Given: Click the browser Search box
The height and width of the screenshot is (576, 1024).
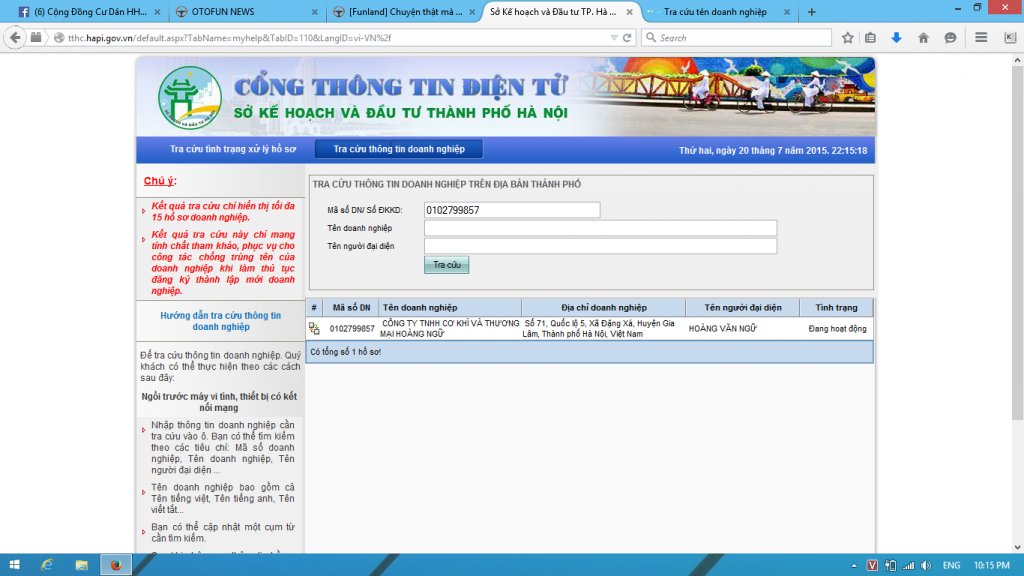Looking at the screenshot, I should pos(737,38).
